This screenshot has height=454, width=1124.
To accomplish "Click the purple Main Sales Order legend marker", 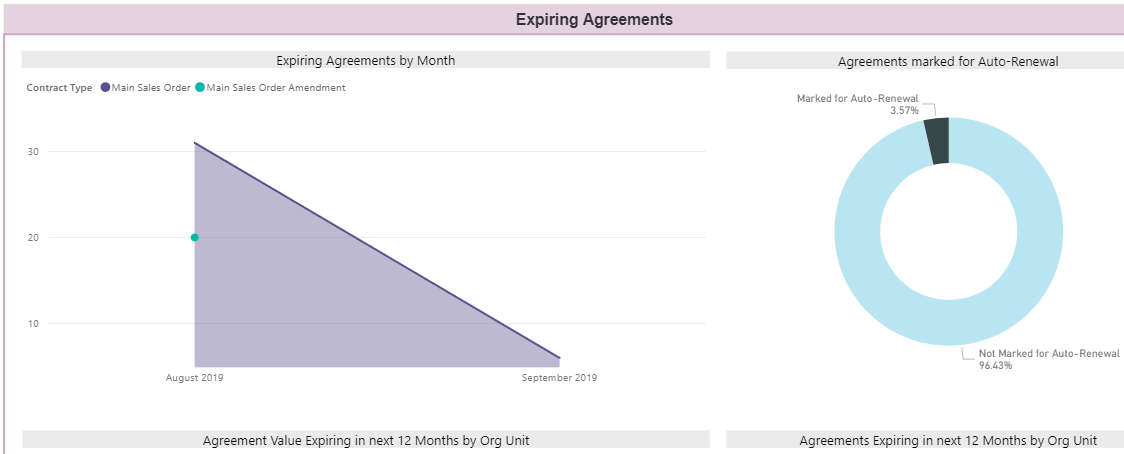I will click(105, 88).
